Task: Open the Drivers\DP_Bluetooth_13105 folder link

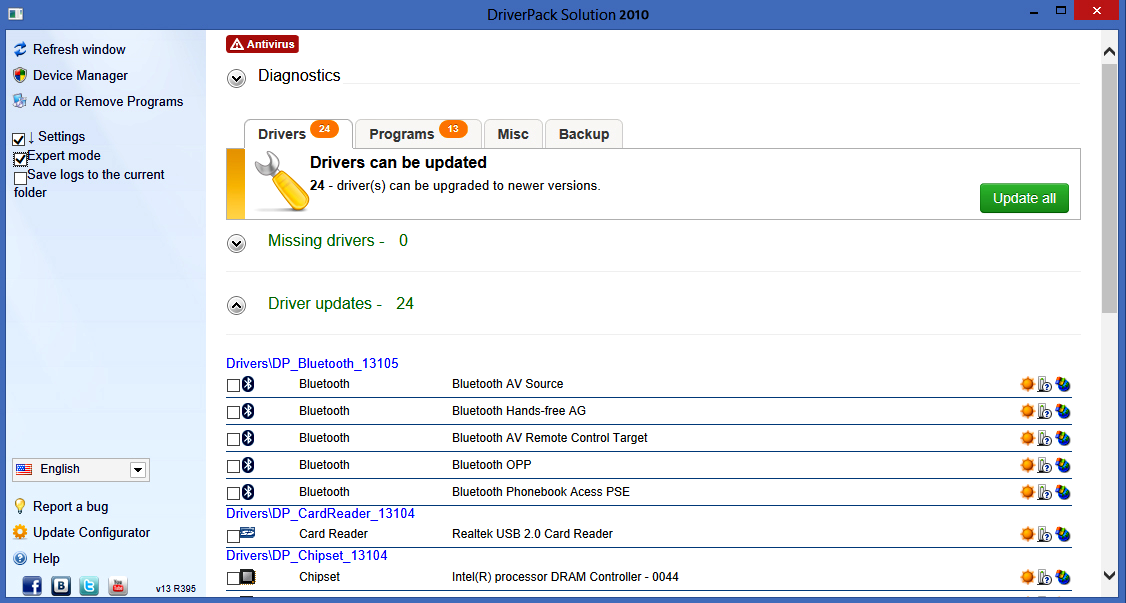Action: (312, 363)
